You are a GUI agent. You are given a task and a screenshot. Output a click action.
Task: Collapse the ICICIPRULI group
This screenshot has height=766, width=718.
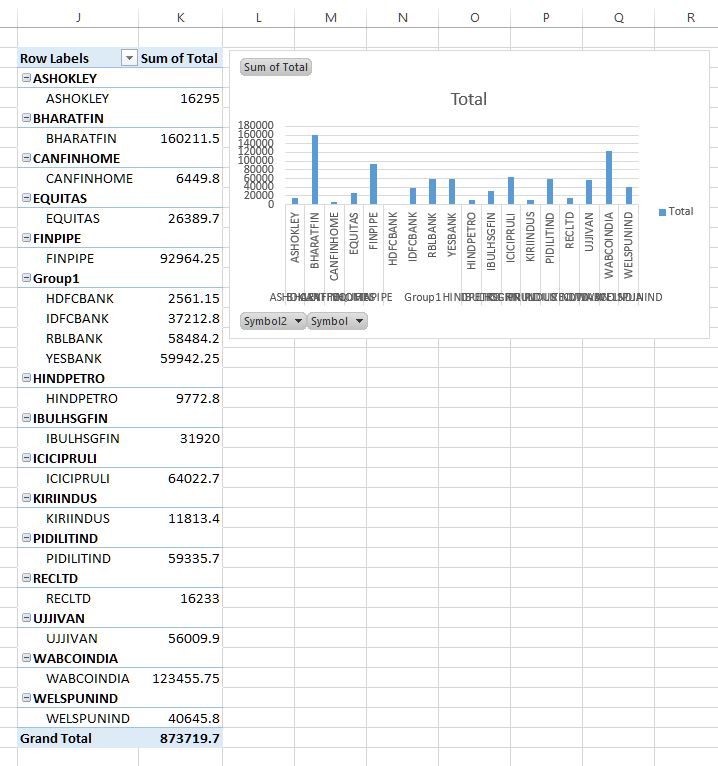[x=27, y=458]
